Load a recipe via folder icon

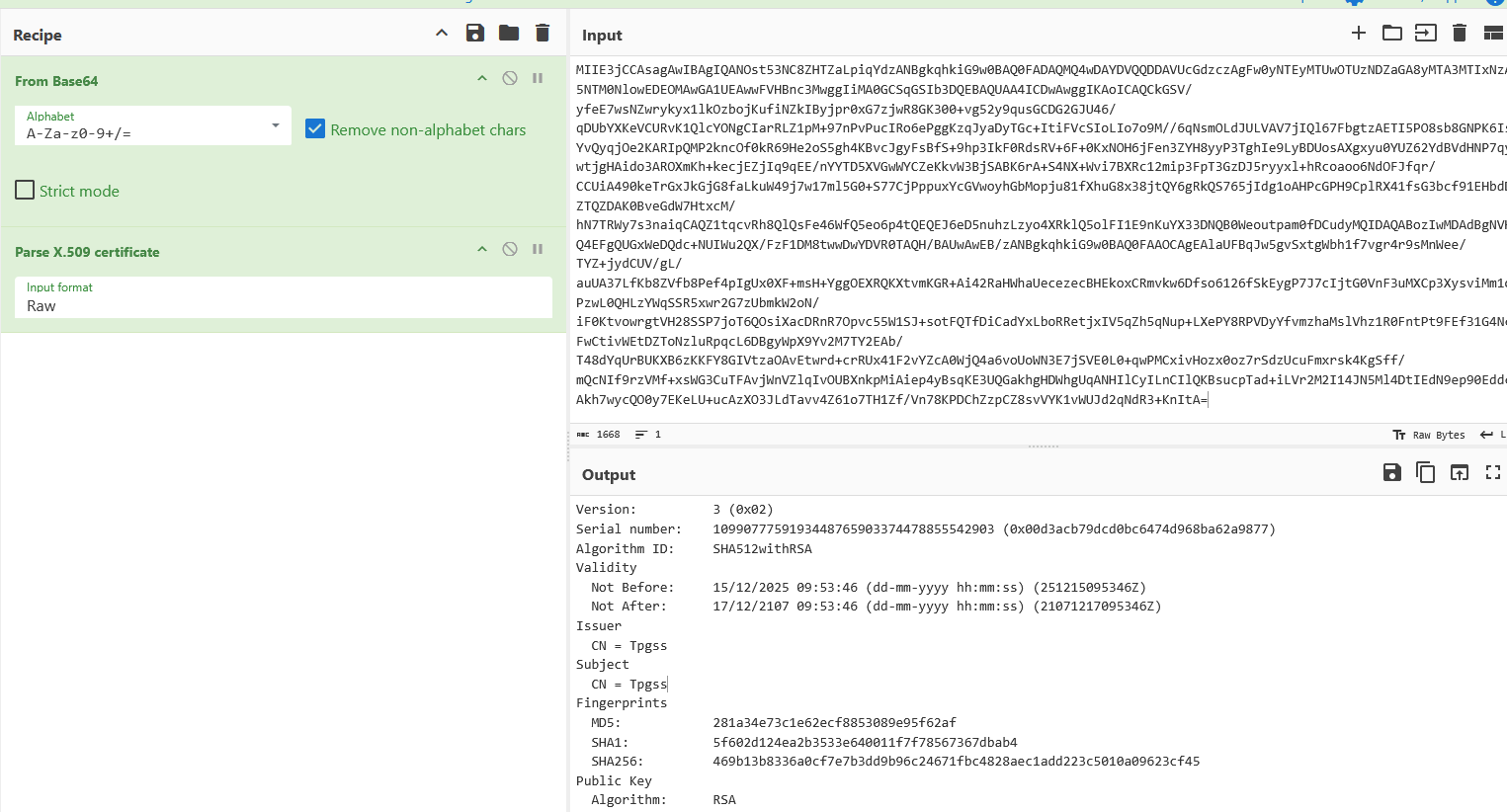tap(509, 34)
